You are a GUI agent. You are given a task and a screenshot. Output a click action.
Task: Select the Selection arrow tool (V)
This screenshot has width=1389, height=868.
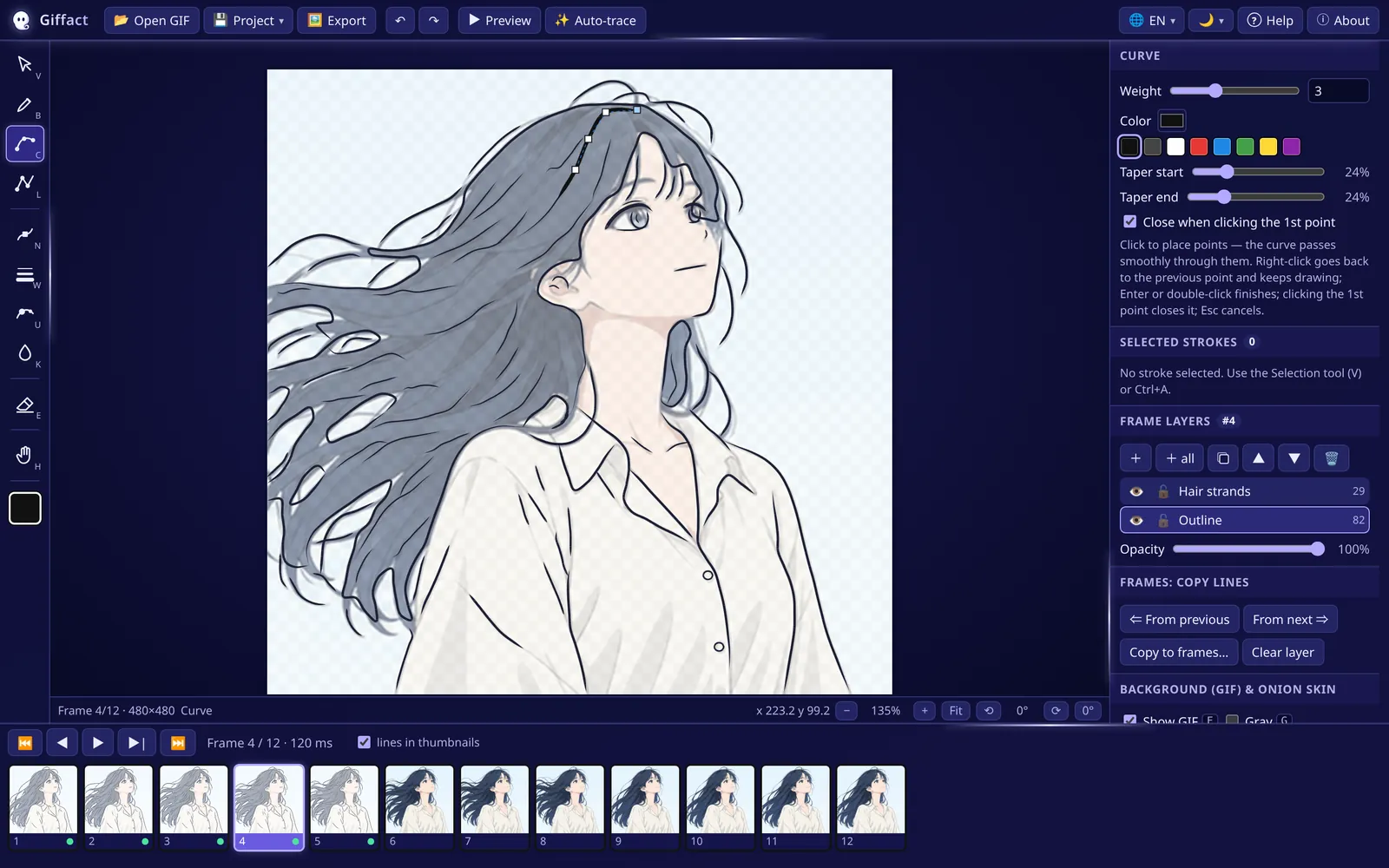pos(25,65)
